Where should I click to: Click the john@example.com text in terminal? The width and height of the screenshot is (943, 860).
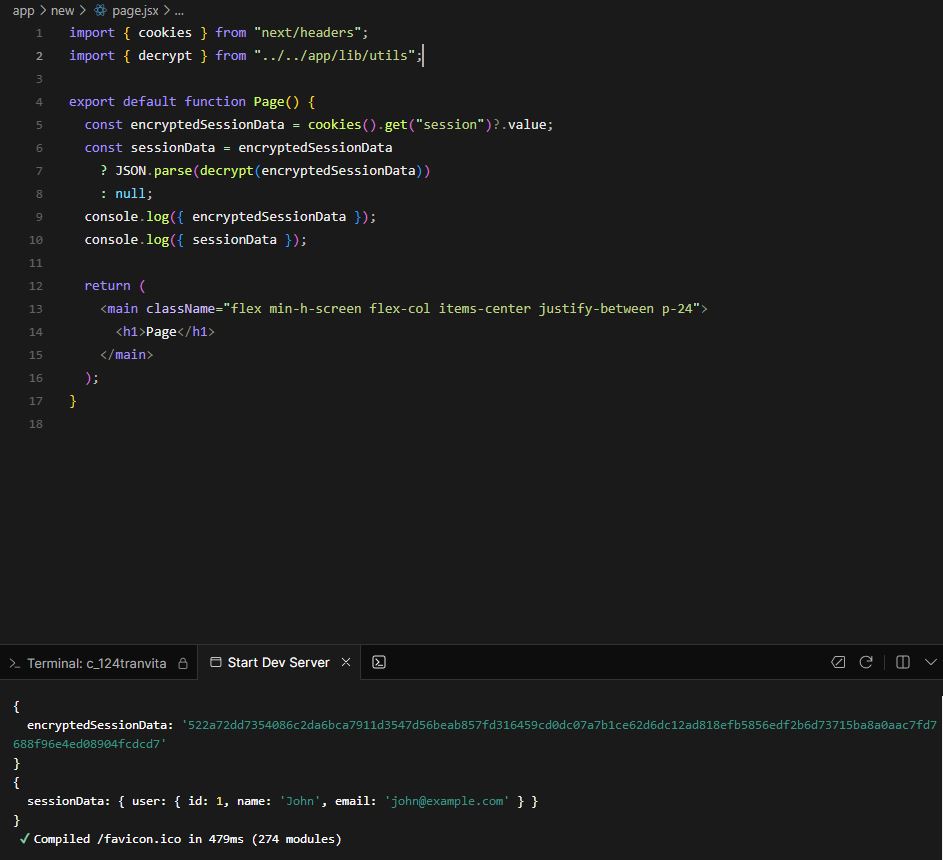tap(447, 801)
